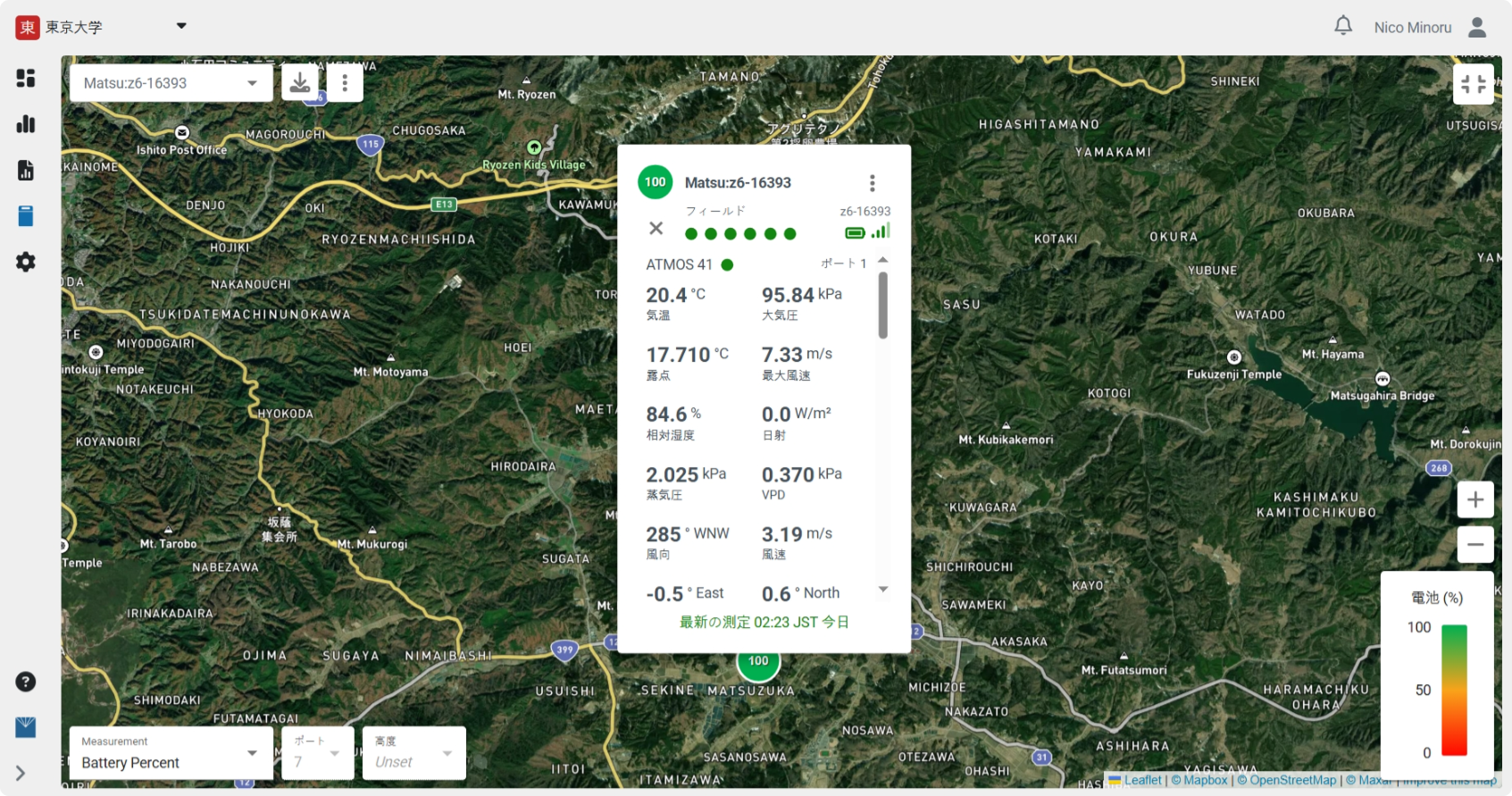Viewport: 1512px width, 796px height.
Task: Click the 0.370 kPa VPD value
Action: tap(801, 474)
